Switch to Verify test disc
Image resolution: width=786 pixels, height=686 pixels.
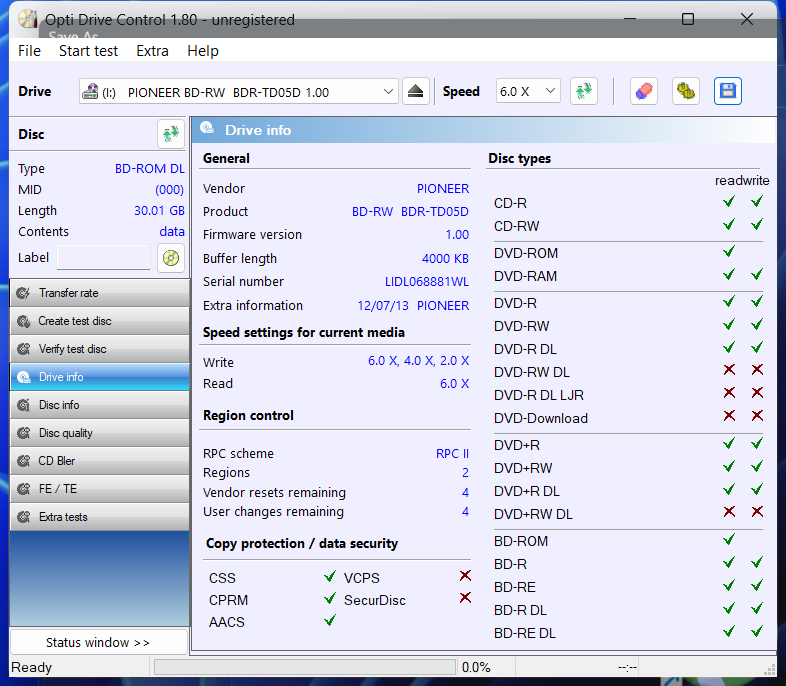point(100,349)
